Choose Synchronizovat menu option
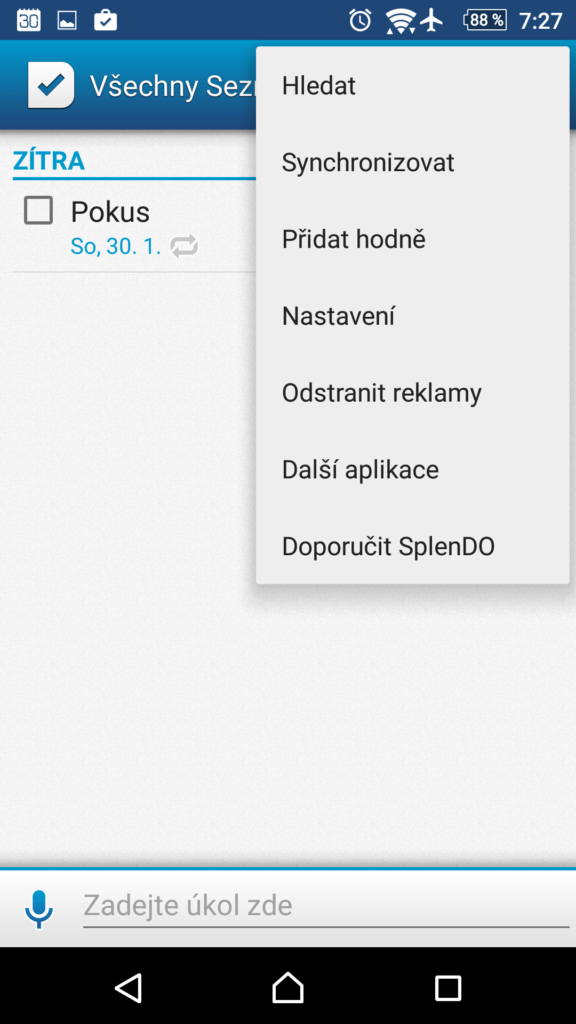This screenshot has width=576, height=1024. (x=413, y=163)
